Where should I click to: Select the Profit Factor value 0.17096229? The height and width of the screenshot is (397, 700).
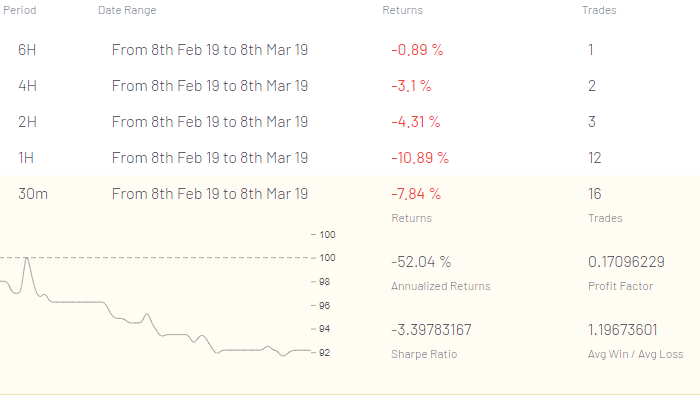pos(626,262)
